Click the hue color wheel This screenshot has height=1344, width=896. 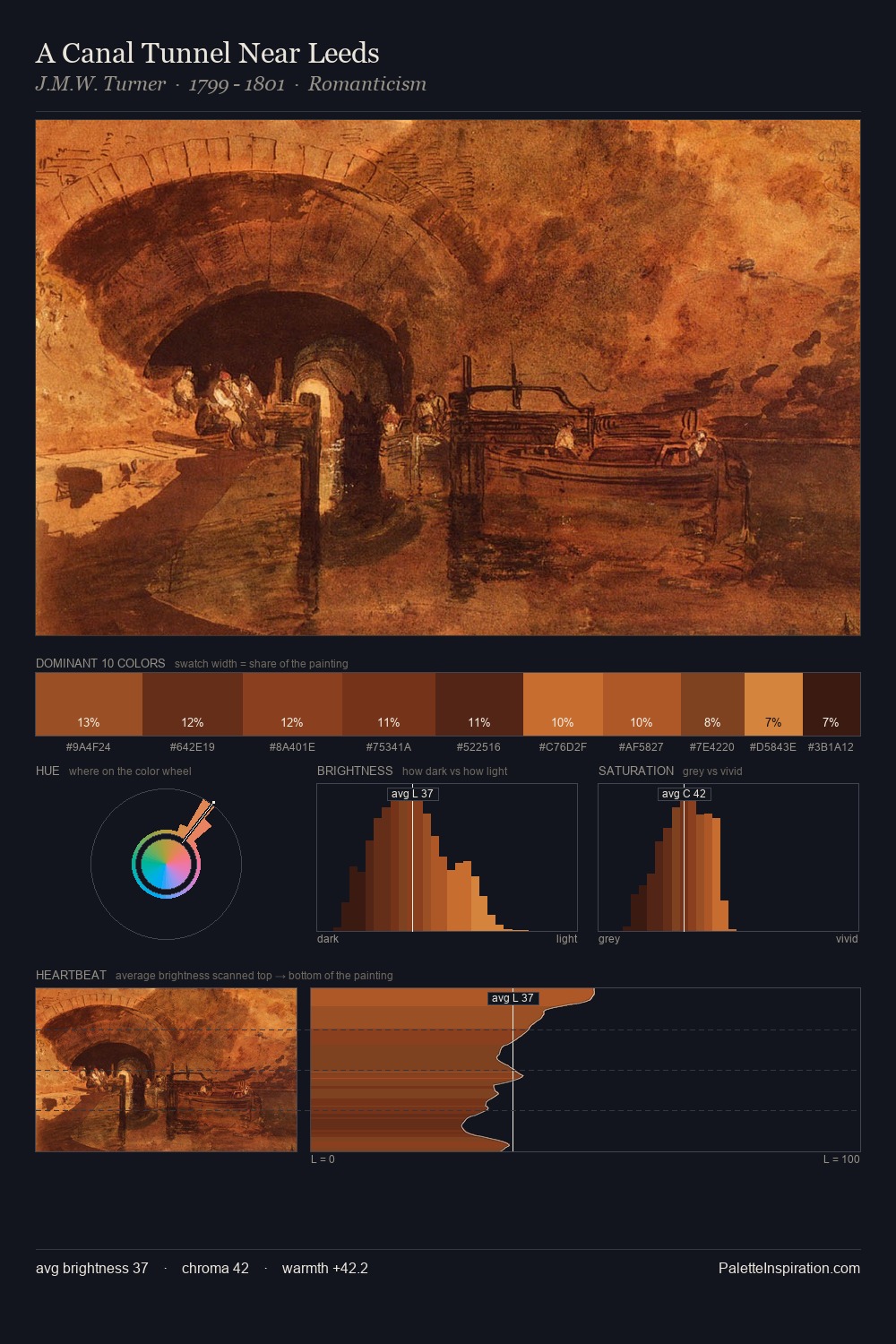coord(166,864)
